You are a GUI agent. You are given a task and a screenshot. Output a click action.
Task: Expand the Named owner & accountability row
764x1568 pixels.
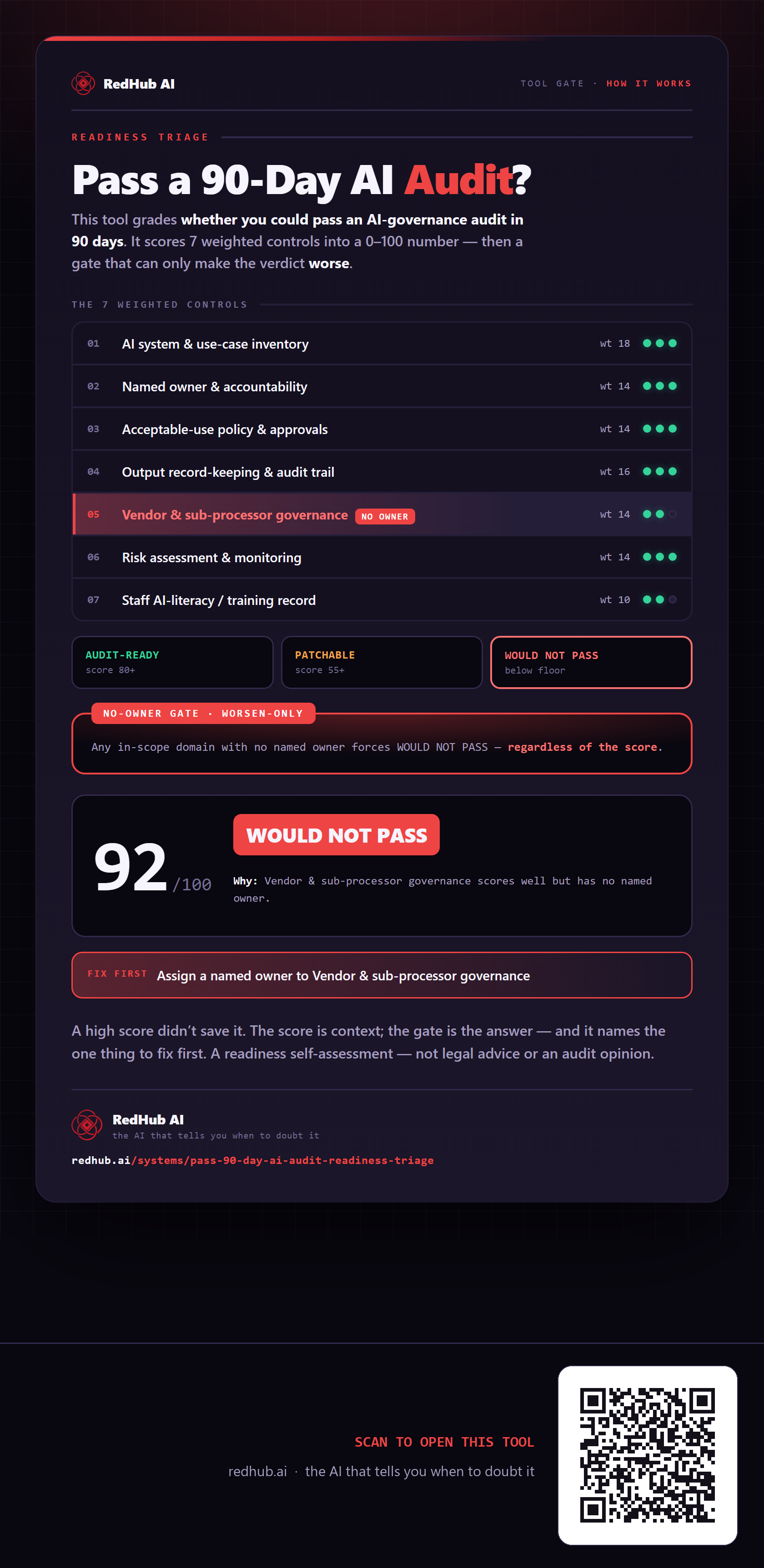[x=382, y=386]
